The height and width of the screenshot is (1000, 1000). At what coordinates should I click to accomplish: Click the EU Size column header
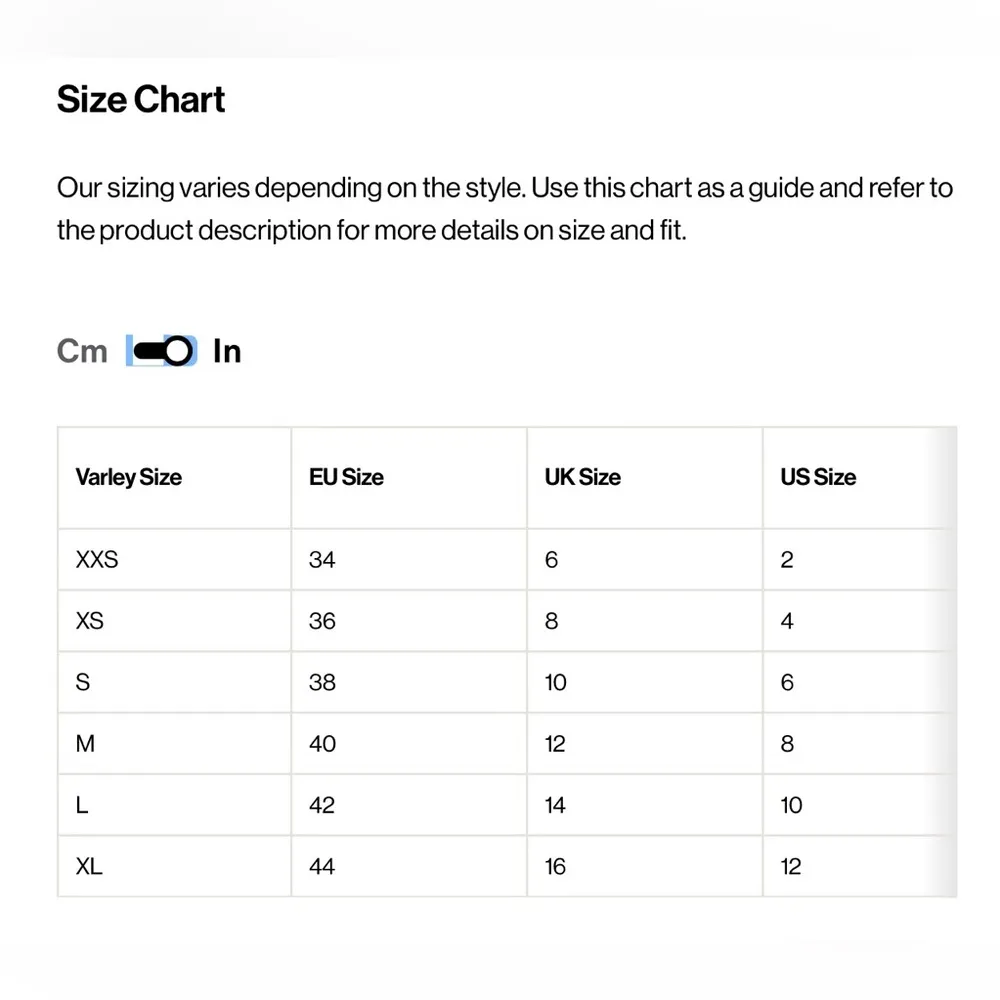(346, 477)
